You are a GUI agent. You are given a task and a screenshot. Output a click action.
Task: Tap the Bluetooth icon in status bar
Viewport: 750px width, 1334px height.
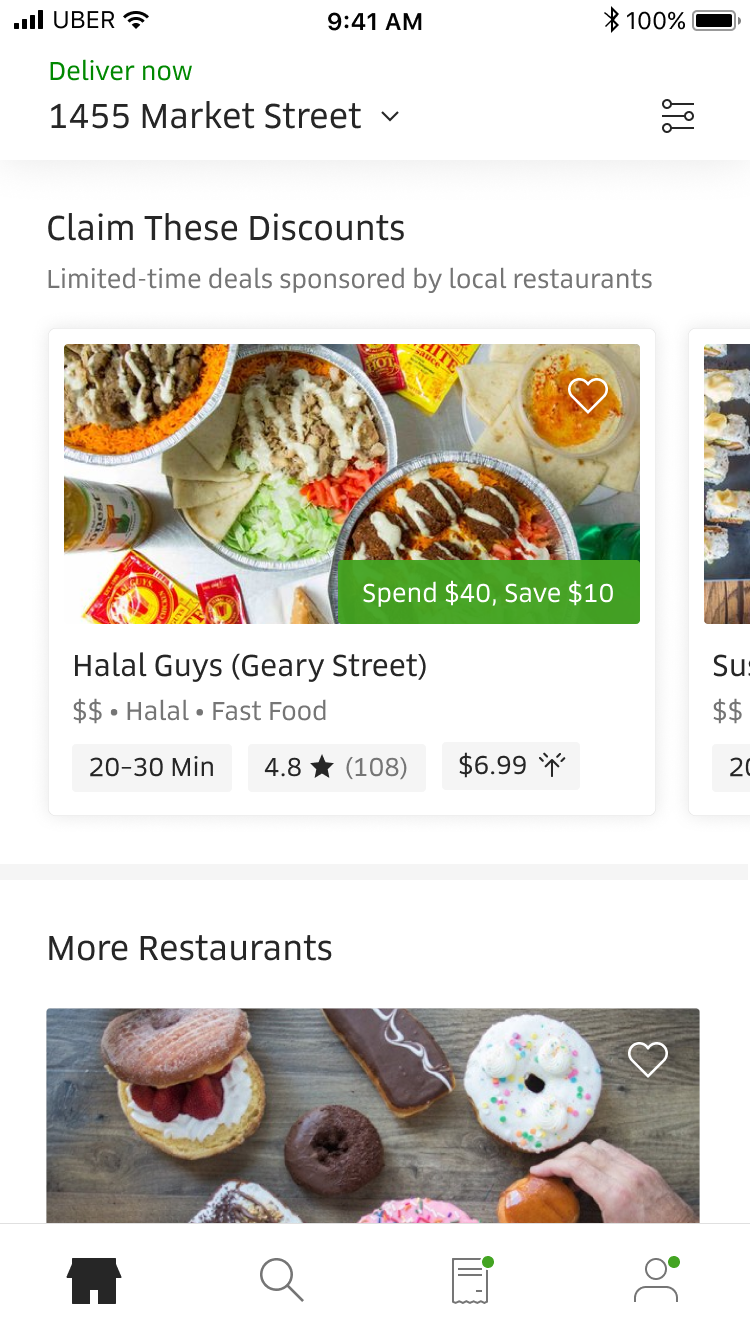click(611, 20)
